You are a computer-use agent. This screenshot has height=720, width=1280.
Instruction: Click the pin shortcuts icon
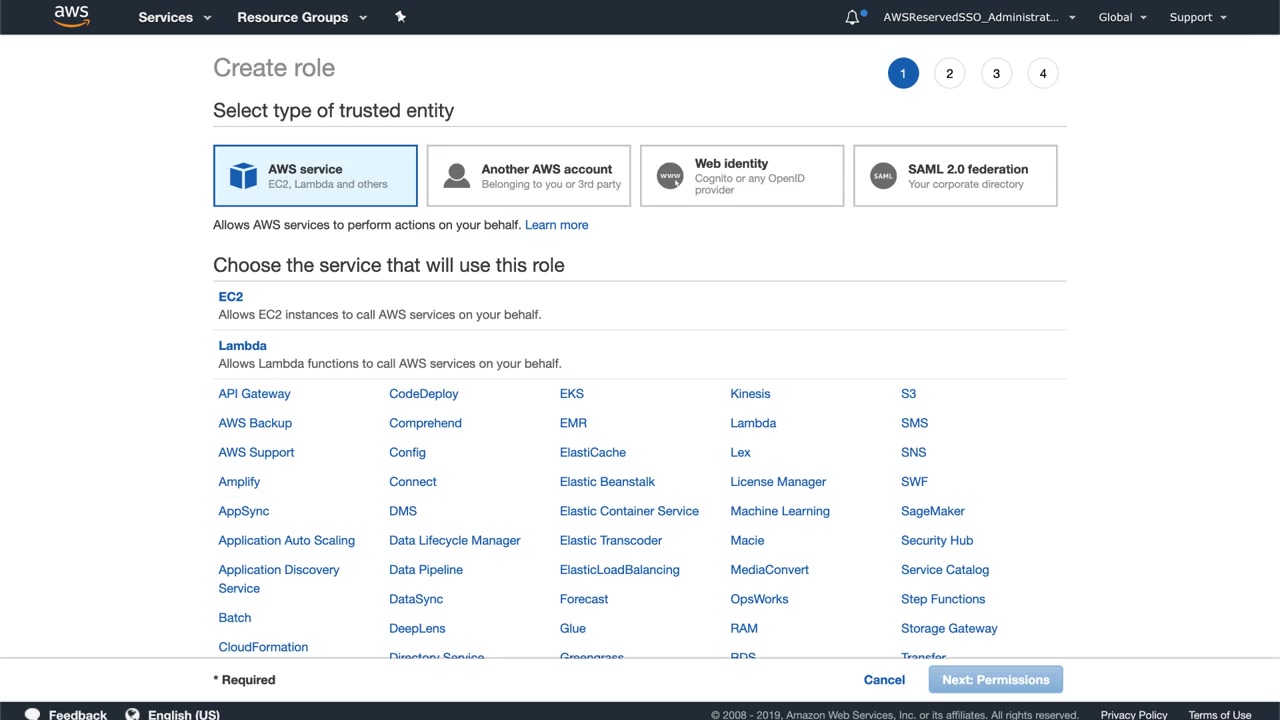pyautogui.click(x=400, y=17)
